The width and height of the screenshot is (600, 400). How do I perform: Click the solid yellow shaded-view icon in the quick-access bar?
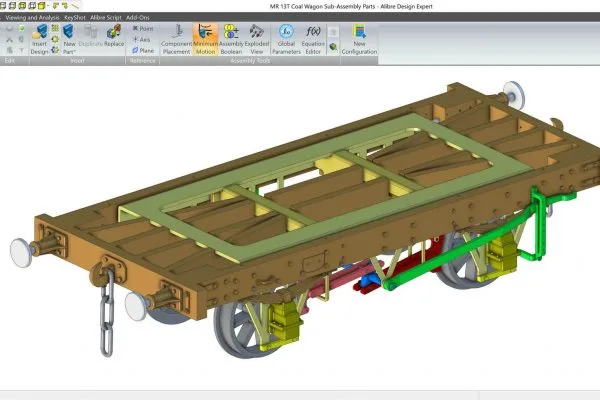(42, 5)
